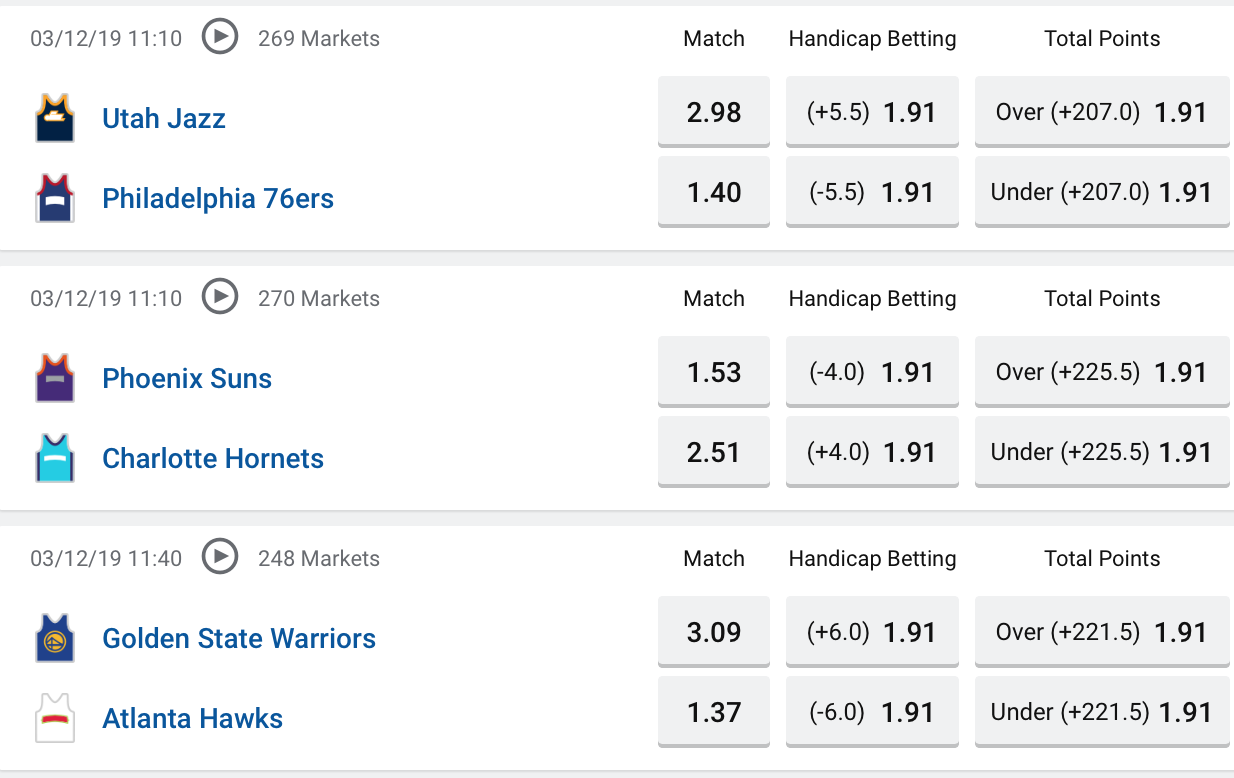Viewport: 1234px width, 778px height.
Task: Select Utah Jazz match odds 2.98
Action: tap(714, 112)
